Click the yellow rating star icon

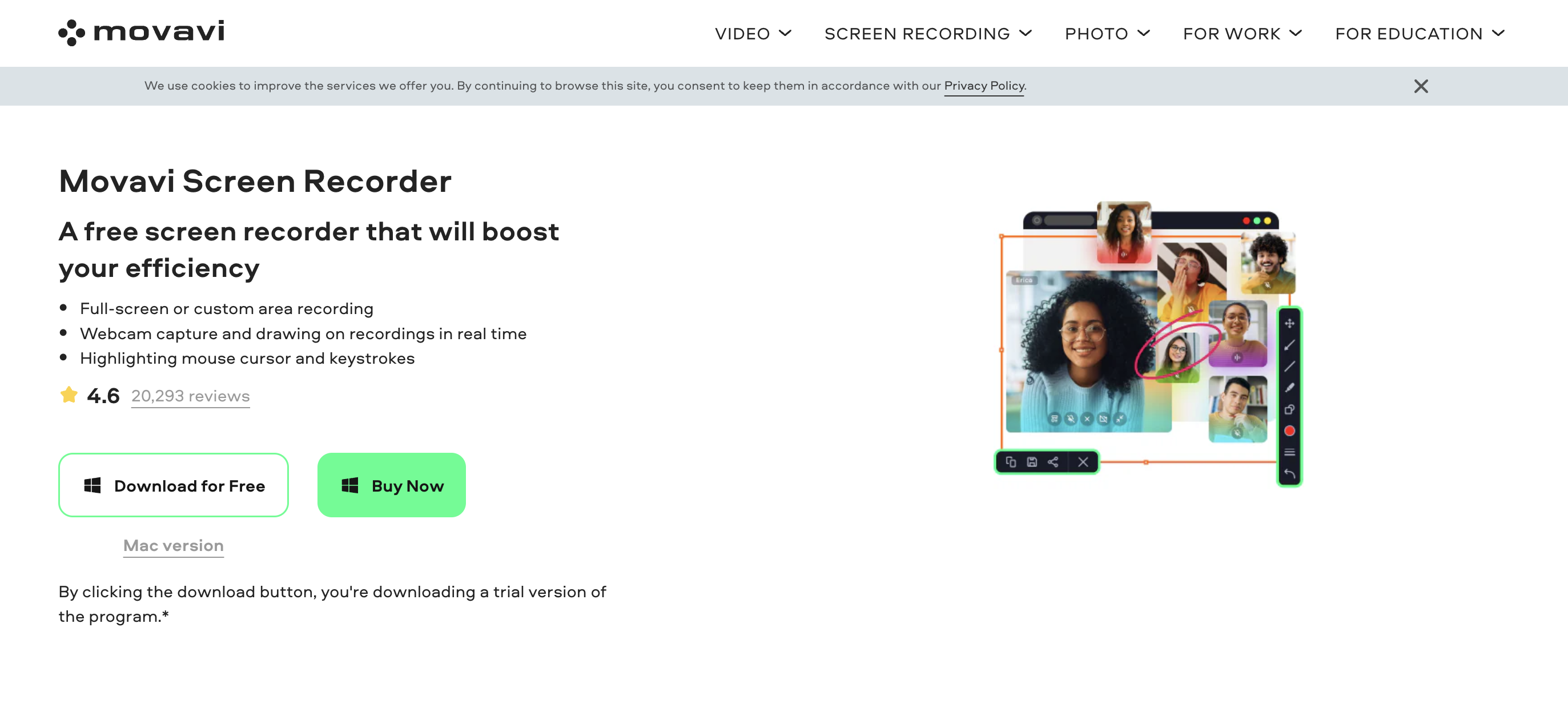pyautogui.click(x=69, y=395)
